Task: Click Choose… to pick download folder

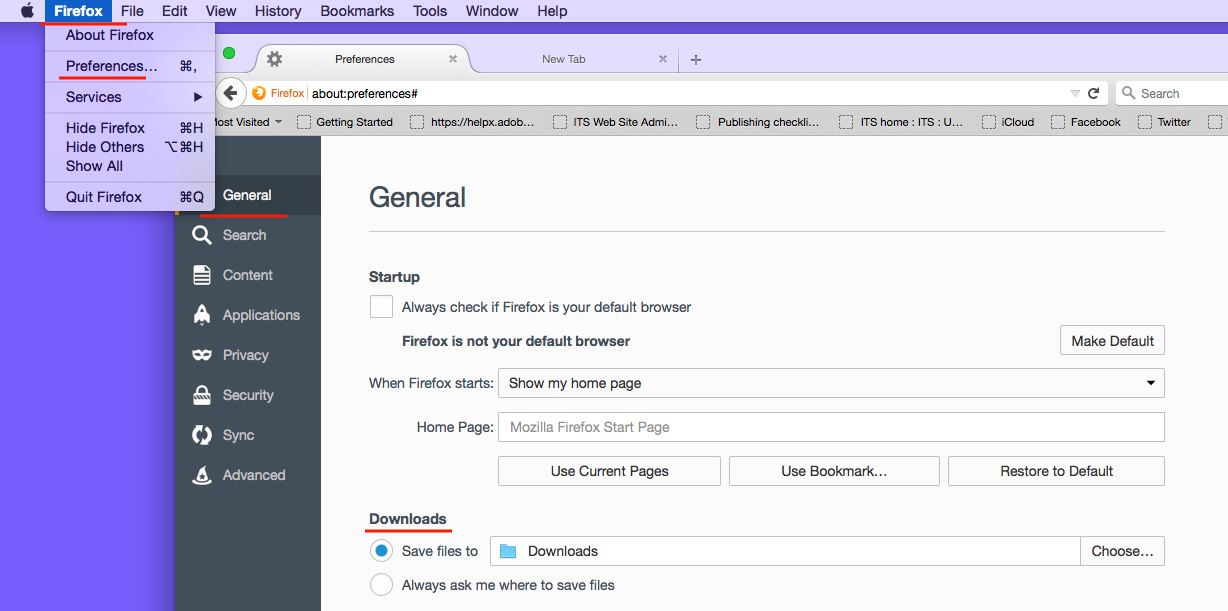Action: coord(1122,551)
